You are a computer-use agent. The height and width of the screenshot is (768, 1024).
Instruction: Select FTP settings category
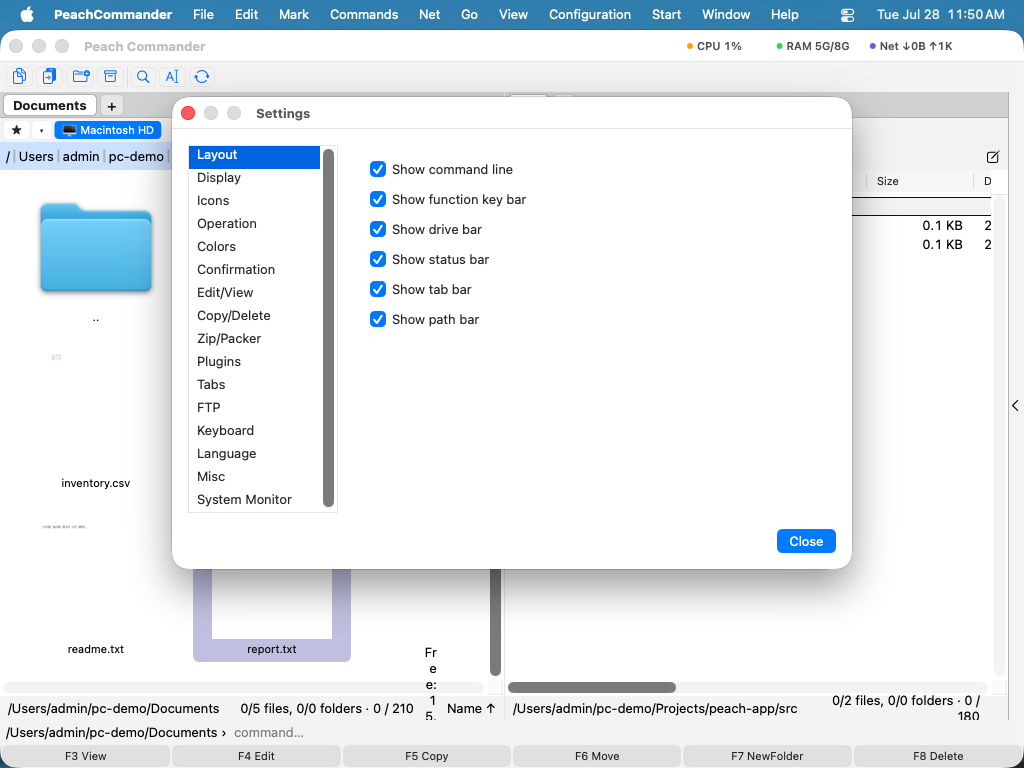point(255,408)
